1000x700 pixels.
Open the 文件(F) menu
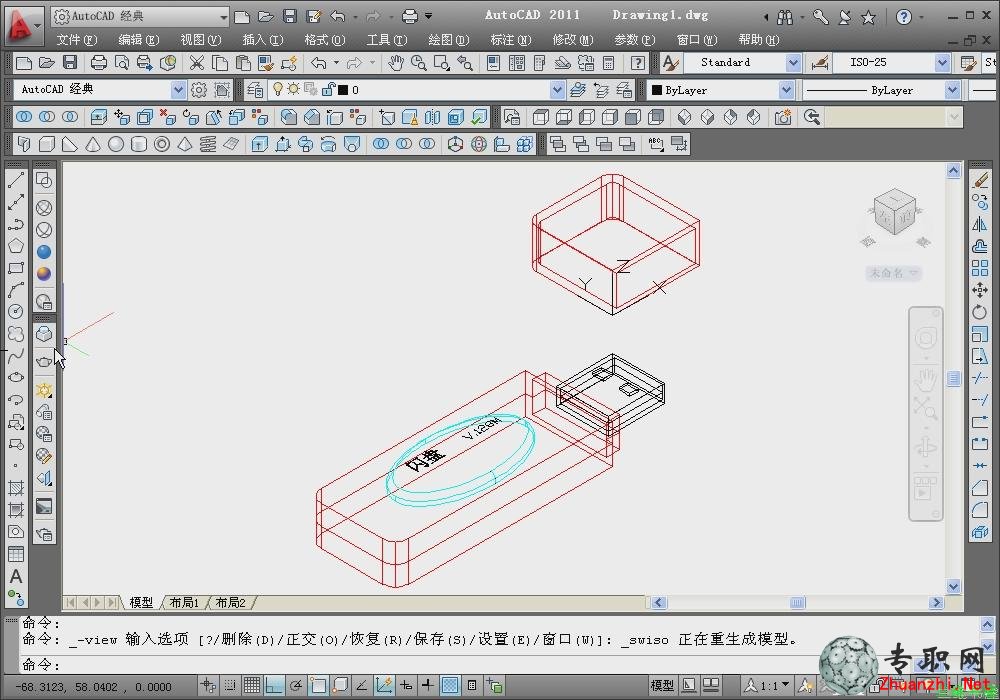point(77,40)
